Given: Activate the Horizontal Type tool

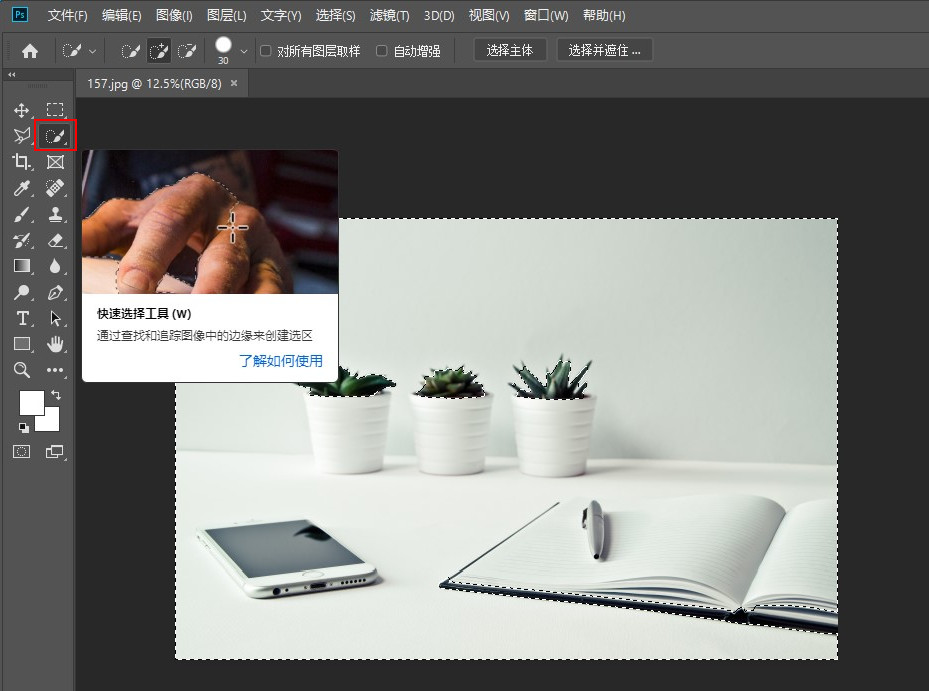Looking at the screenshot, I should point(21,318).
